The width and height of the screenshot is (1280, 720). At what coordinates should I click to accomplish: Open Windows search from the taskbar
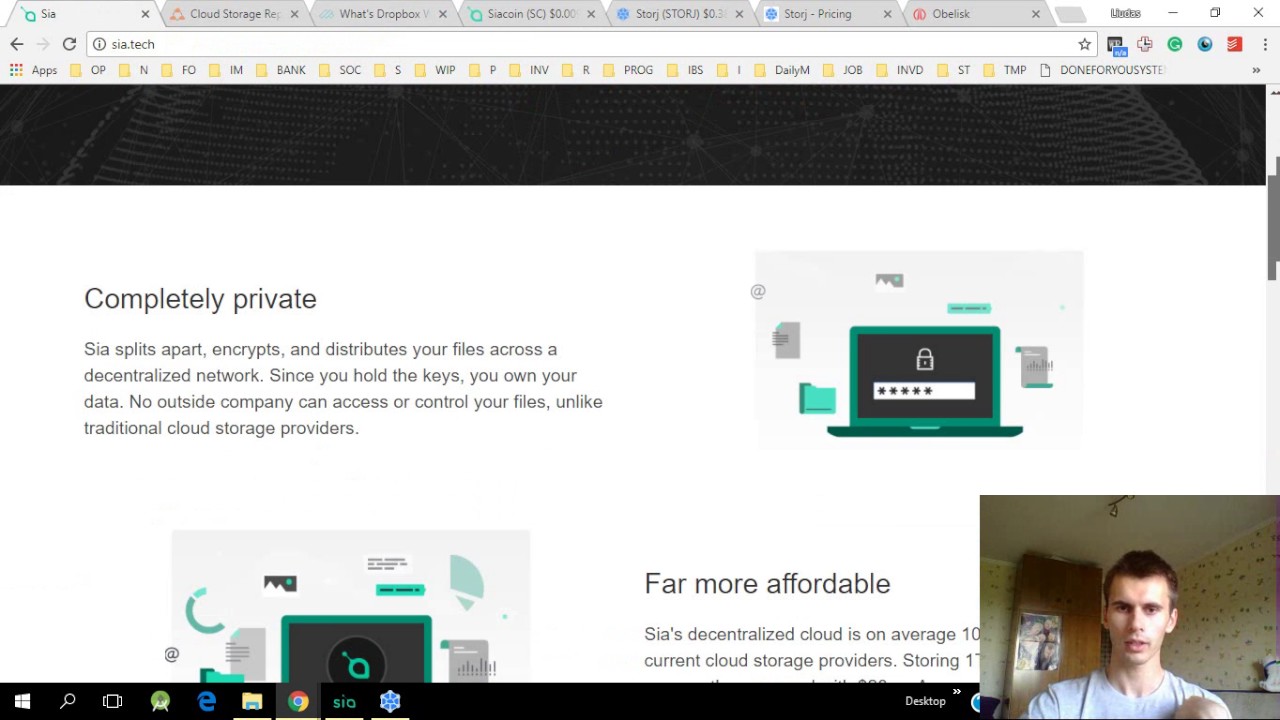[68, 701]
